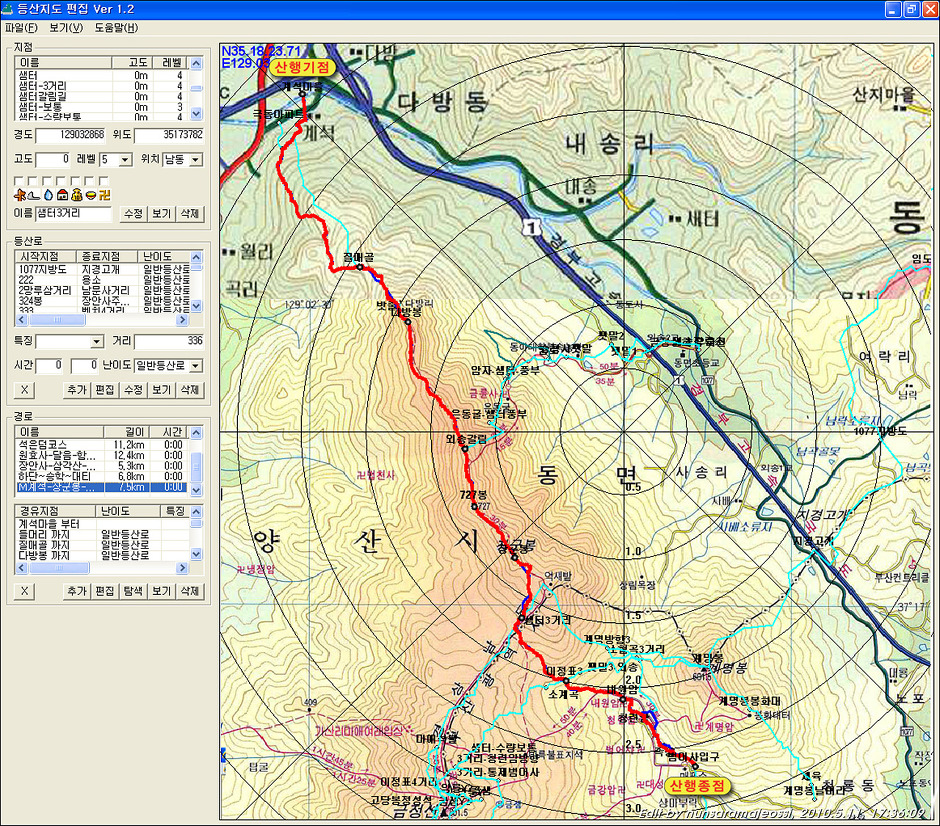This screenshot has width=940, height=826.
Task: Open the 파일(F) menu
Action: [x=21, y=28]
